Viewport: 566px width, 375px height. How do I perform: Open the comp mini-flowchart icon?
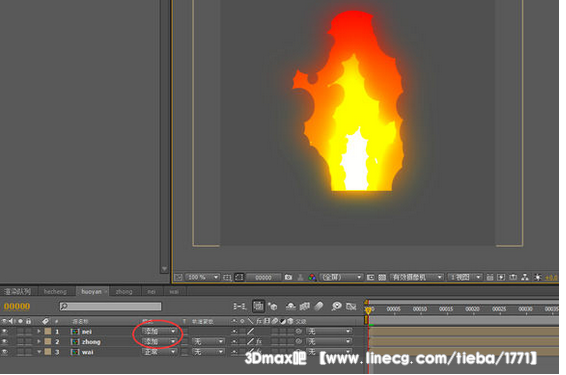(239, 306)
